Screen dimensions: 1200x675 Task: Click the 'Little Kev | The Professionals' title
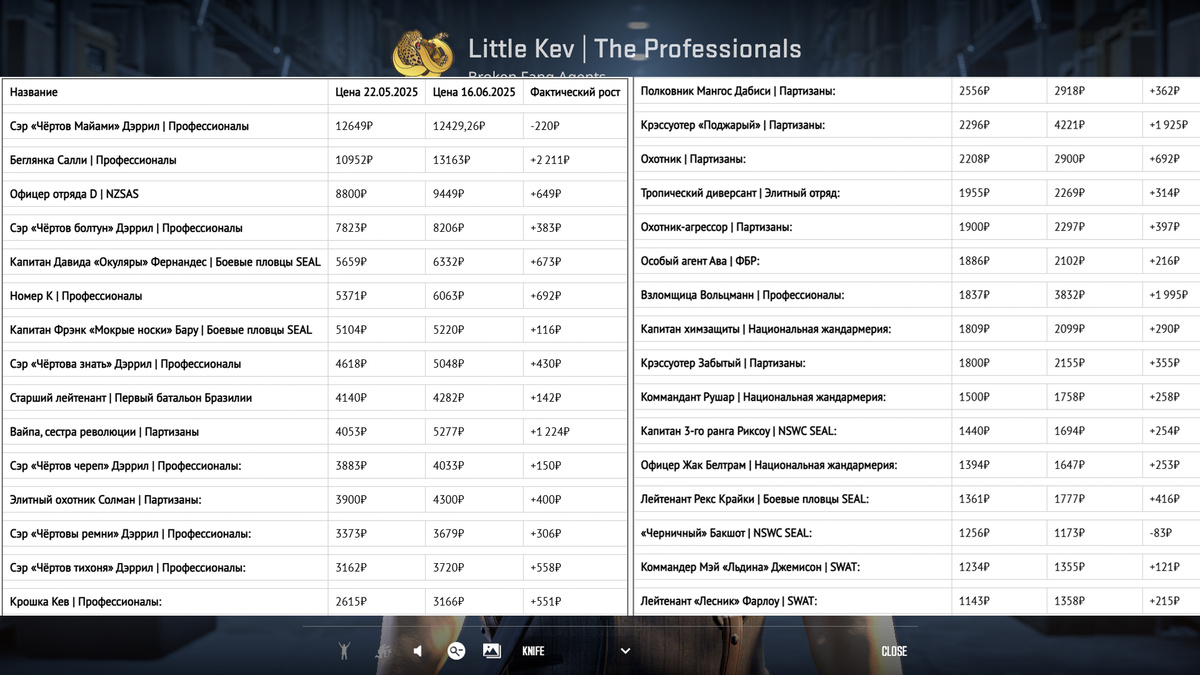[x=634, y=49]
